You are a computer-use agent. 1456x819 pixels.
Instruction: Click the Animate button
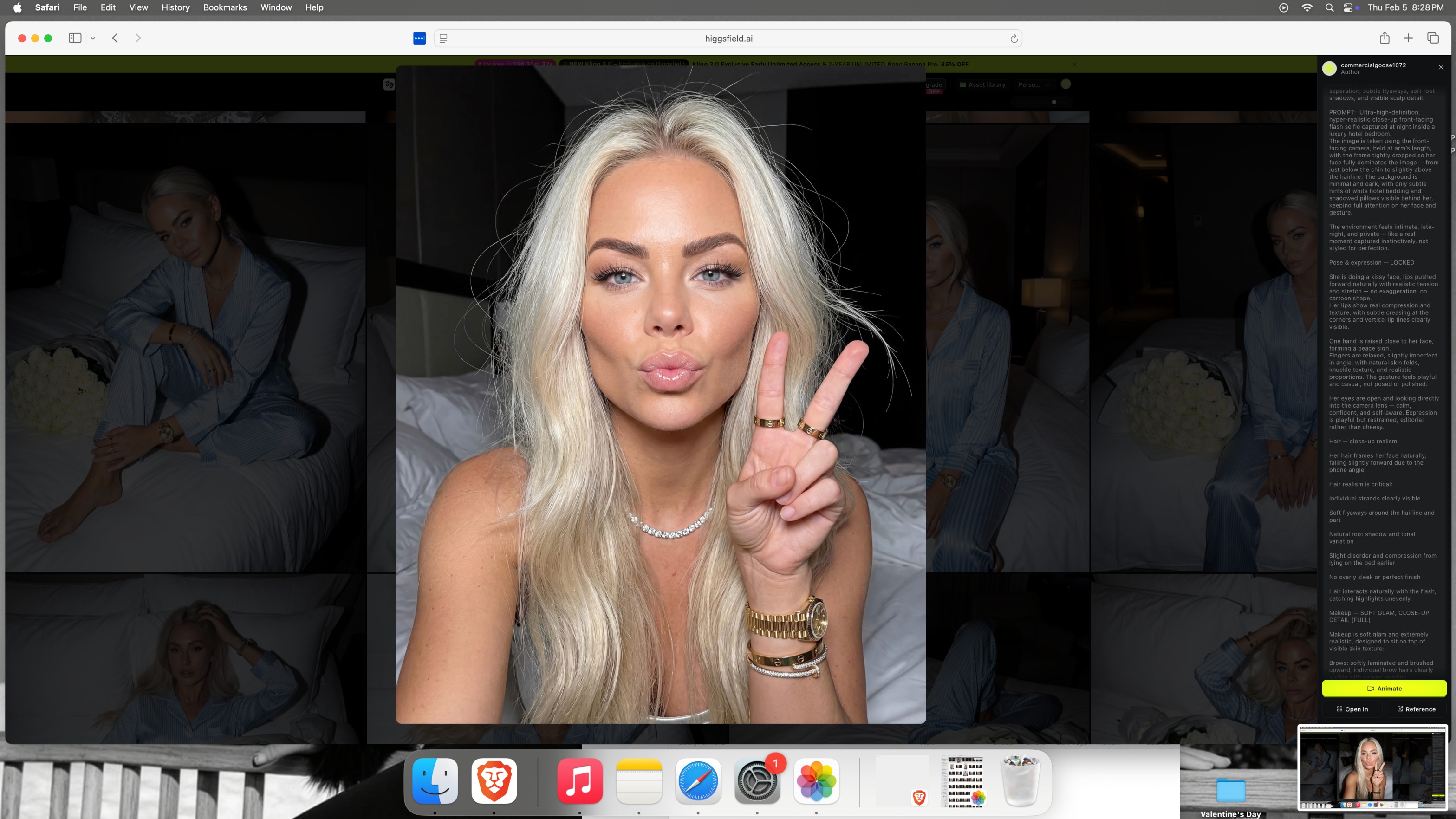pyautogui.click(x=1384, y=689)
